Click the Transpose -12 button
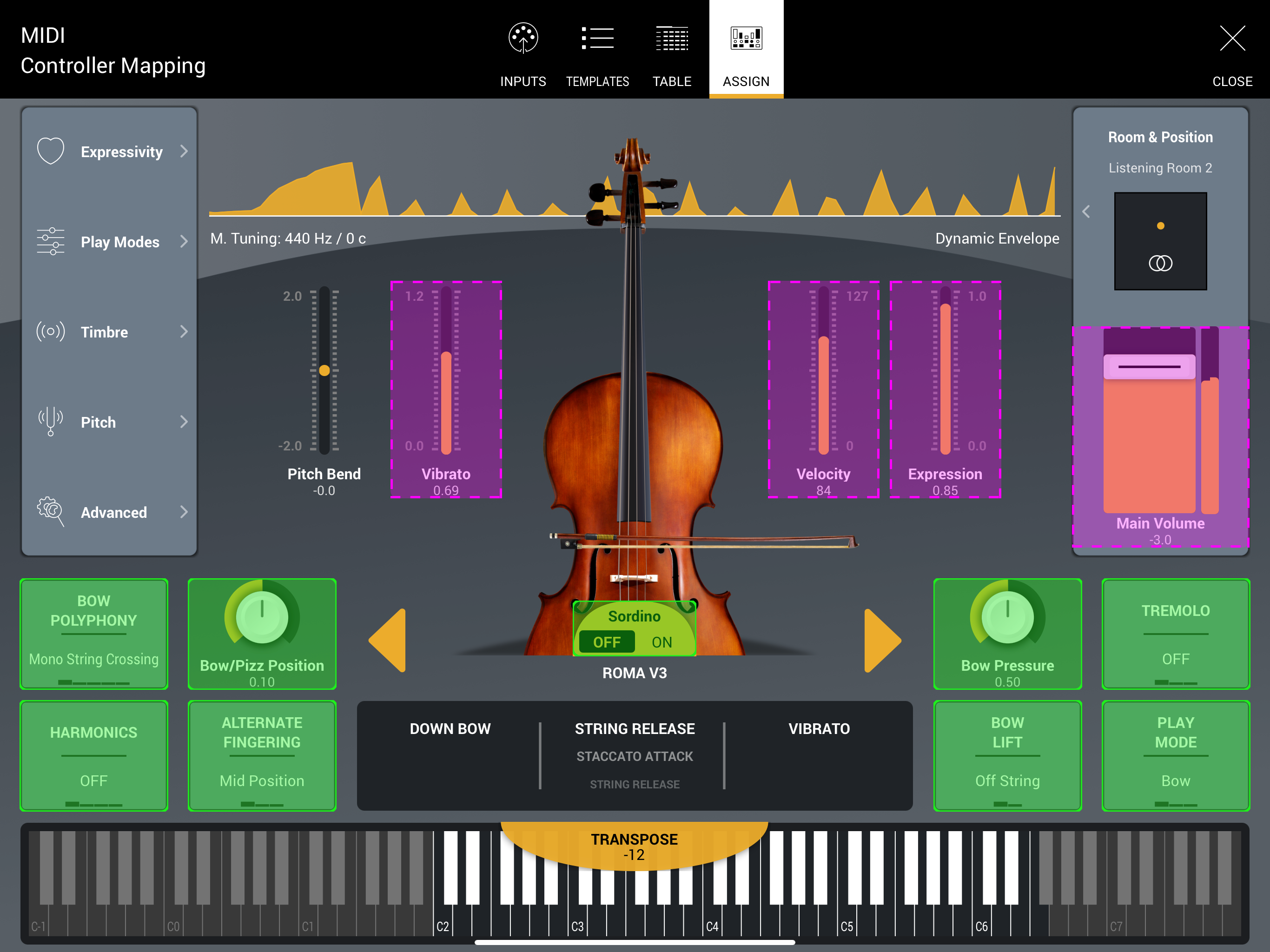 click(x=634, y=846)
